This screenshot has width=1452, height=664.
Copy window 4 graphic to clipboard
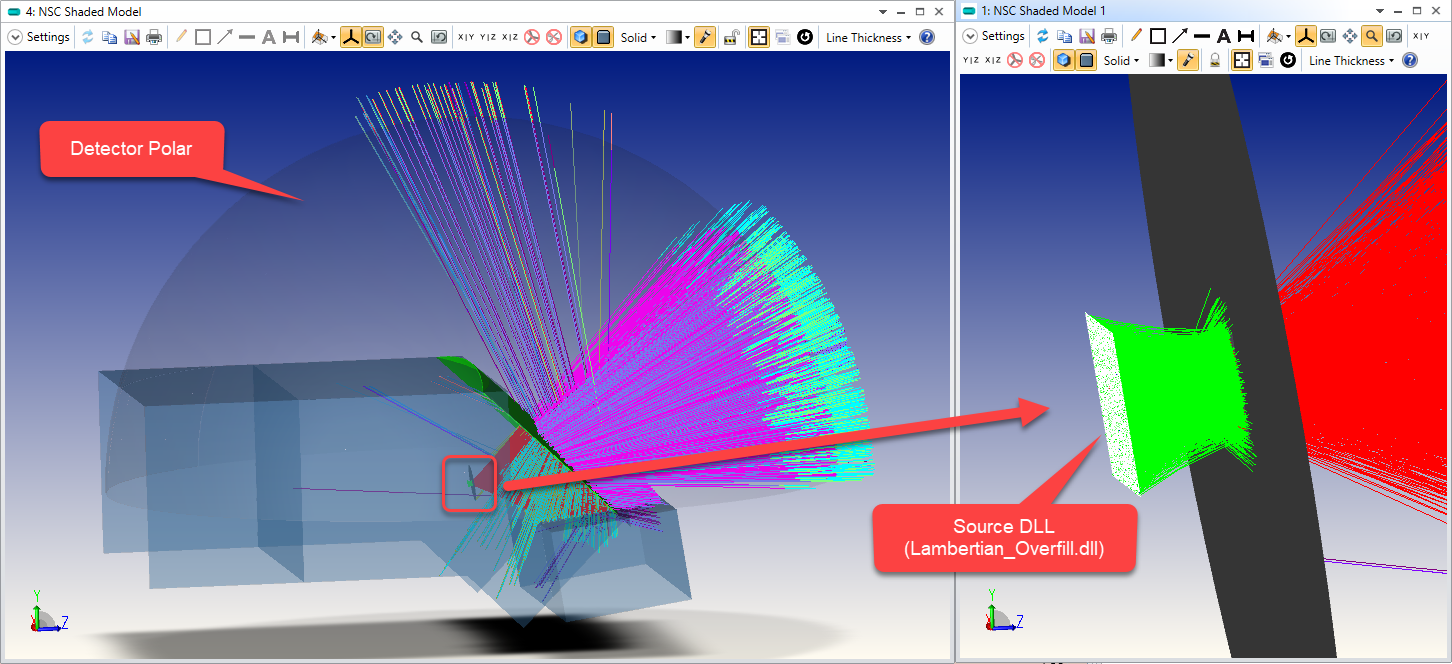coord(110,37)
